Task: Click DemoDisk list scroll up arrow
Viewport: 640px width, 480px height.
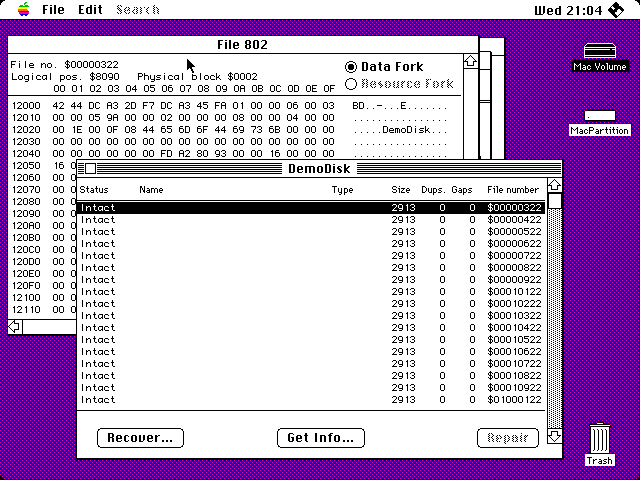Action: tap(554, 186)
